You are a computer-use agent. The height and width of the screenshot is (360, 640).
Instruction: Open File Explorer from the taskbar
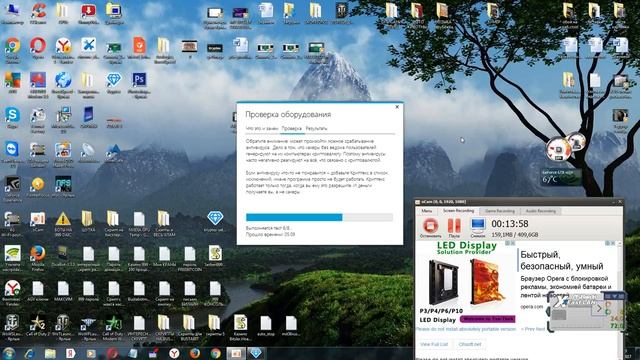50,353
